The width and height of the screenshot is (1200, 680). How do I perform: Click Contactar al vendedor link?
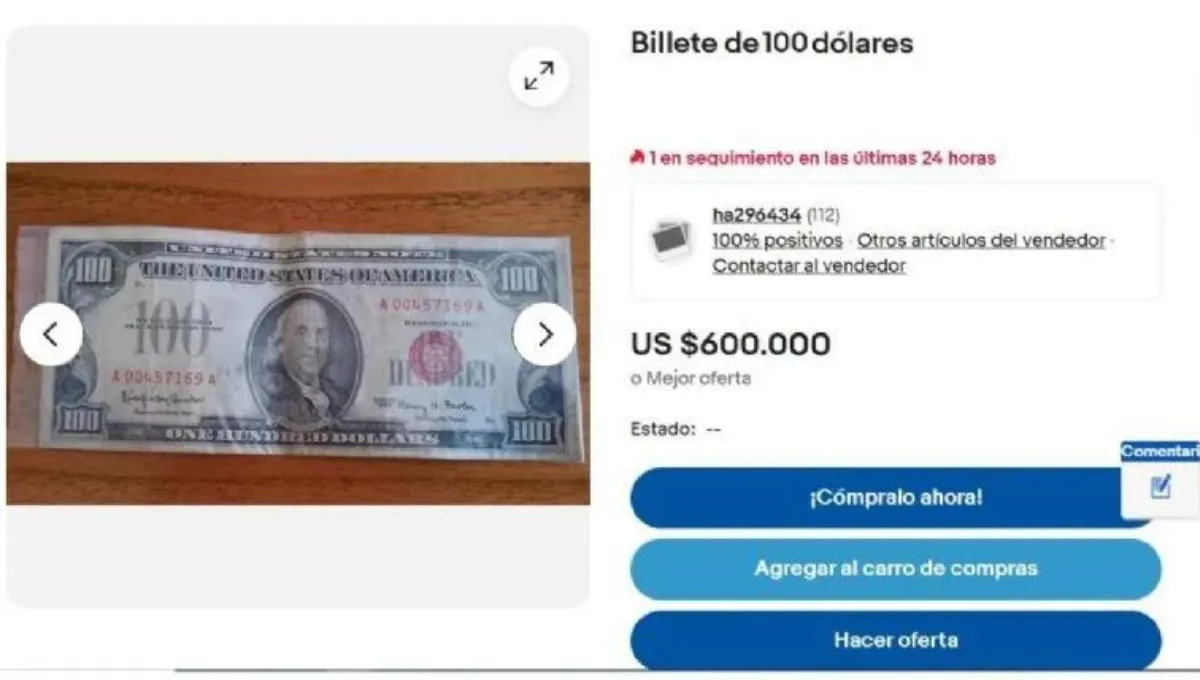click(809, 266)
